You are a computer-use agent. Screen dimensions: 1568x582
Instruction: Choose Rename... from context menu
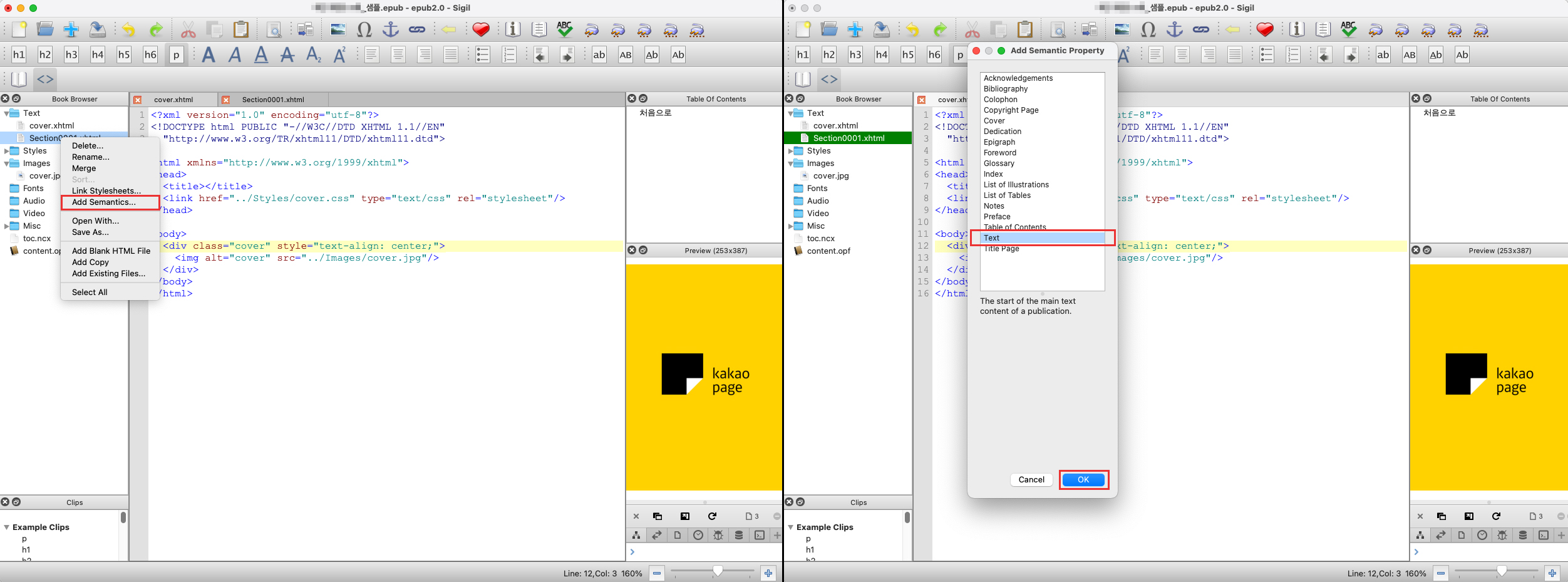pyautogui.click(x=110, y=157)
